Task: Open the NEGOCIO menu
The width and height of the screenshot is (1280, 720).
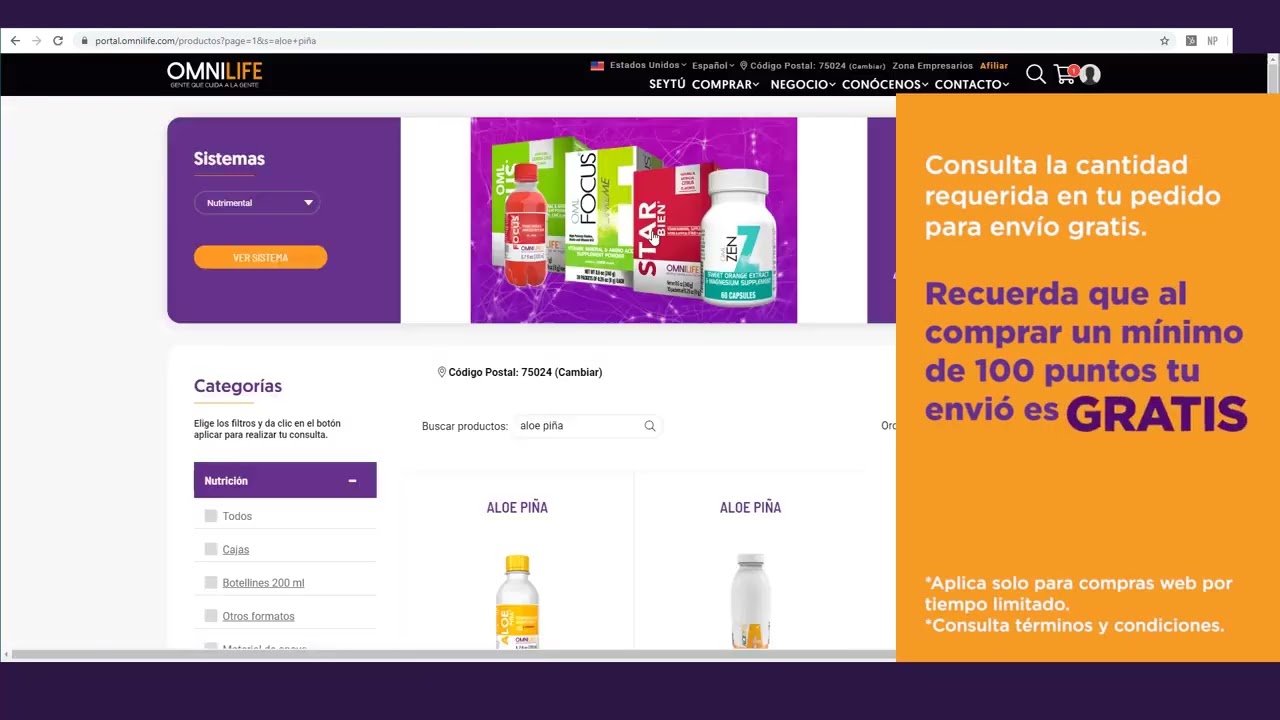Action: [x=803, y=85]
